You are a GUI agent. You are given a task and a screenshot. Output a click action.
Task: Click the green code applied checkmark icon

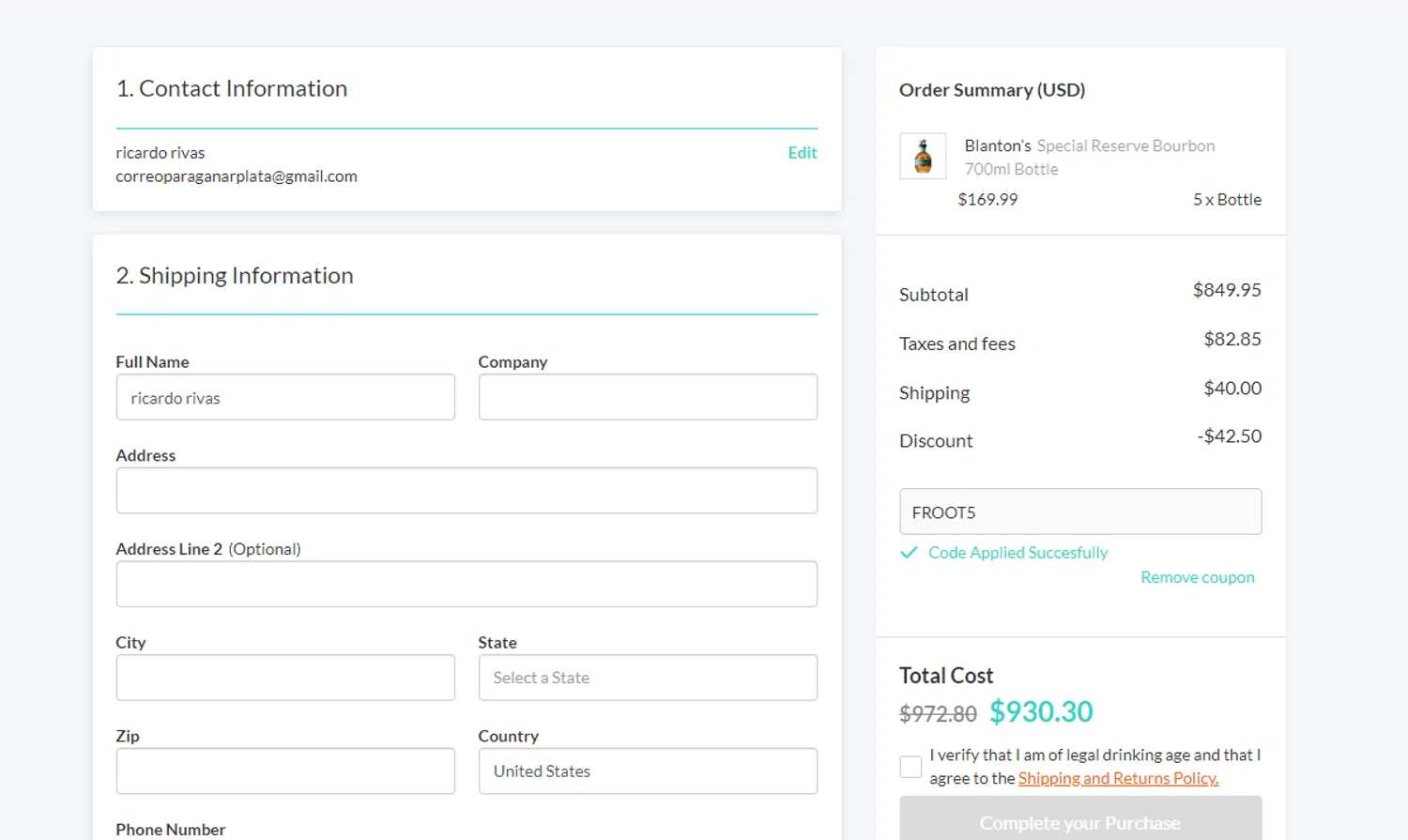pyautogui.click(x=909, y=553)
